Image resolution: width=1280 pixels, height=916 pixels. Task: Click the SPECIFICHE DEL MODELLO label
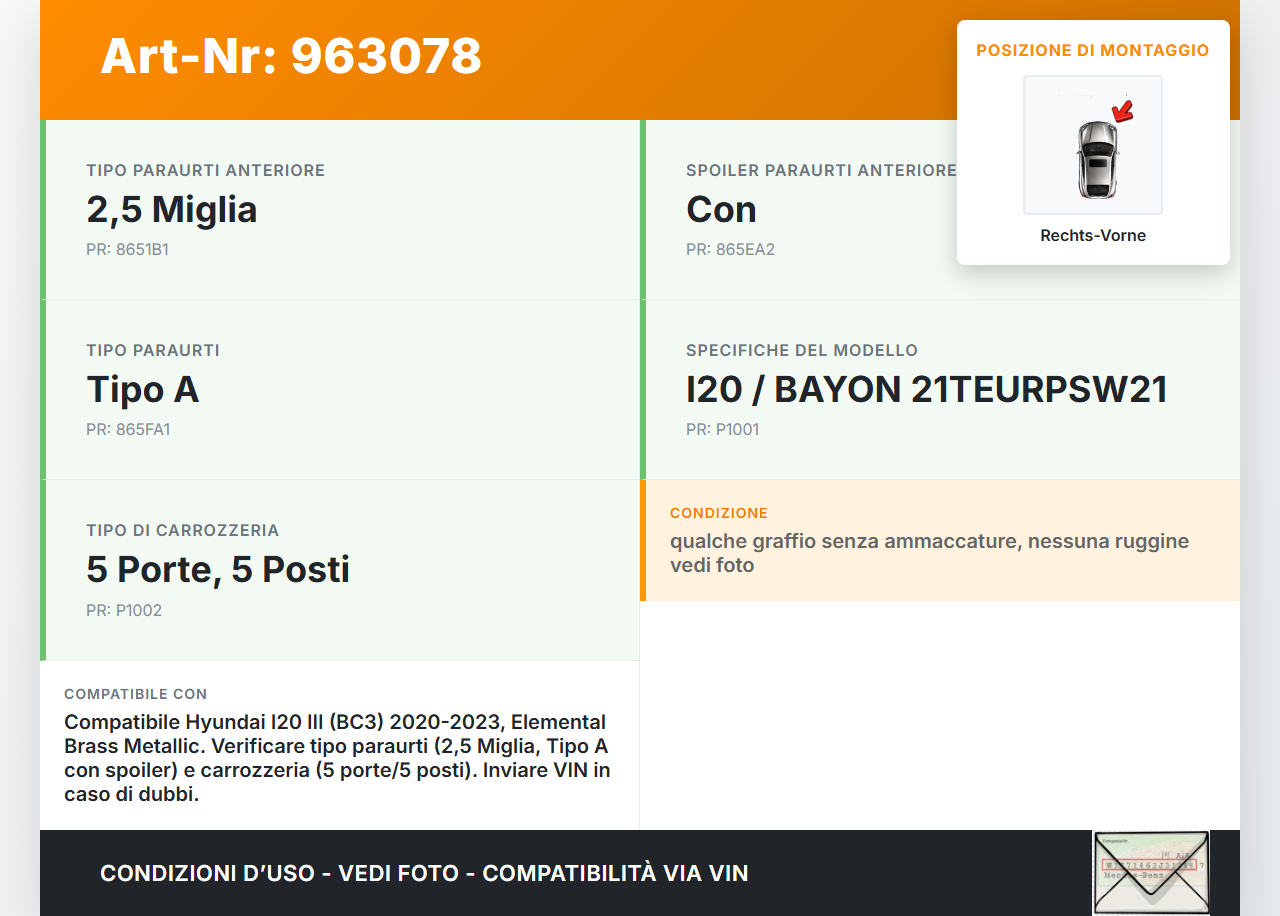[802, 351]
